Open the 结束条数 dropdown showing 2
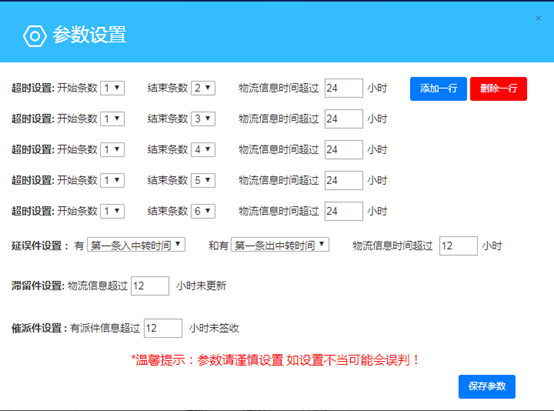 (x=203, y=88)
